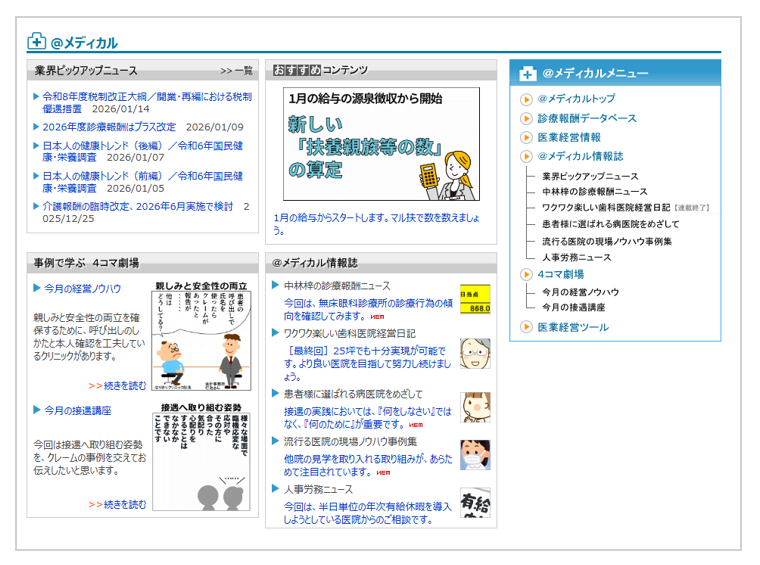Open 2026年度診療報酬はプラス改定 news article
The width and height of the screenshot is (760, 565).
pyautogui.click(x=108, y=127)
